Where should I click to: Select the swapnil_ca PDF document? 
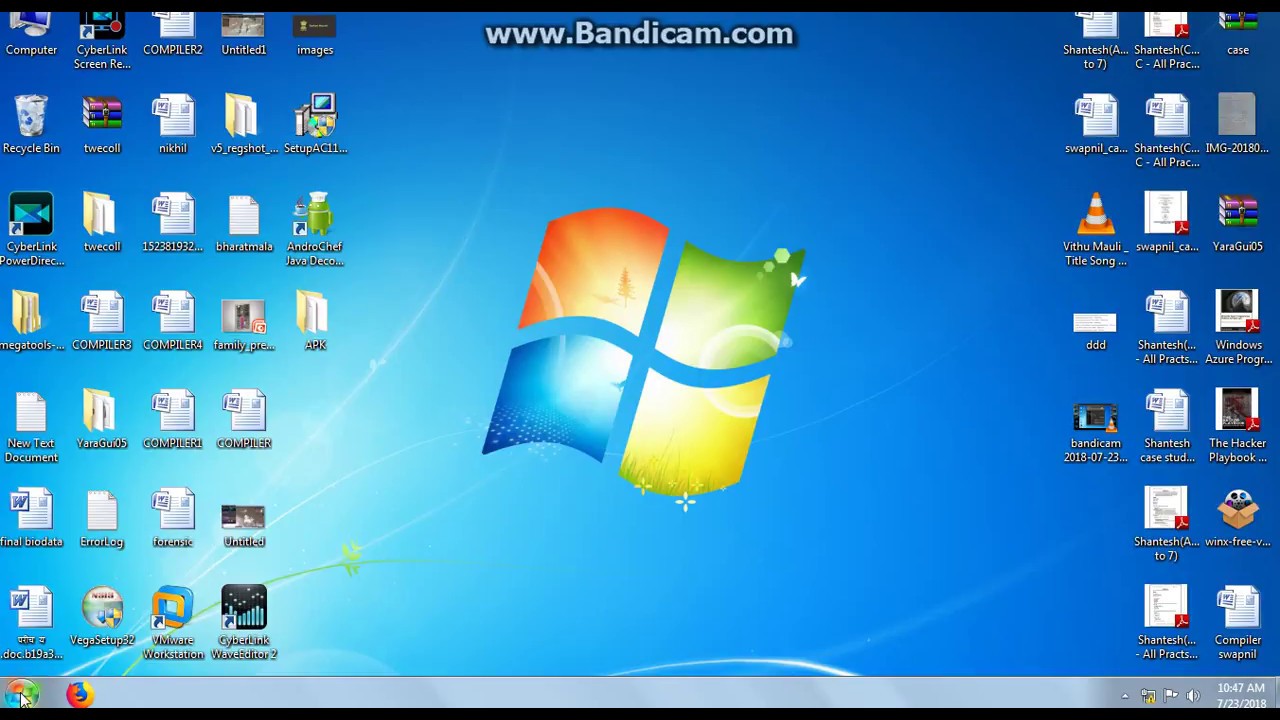point(1167,222)
